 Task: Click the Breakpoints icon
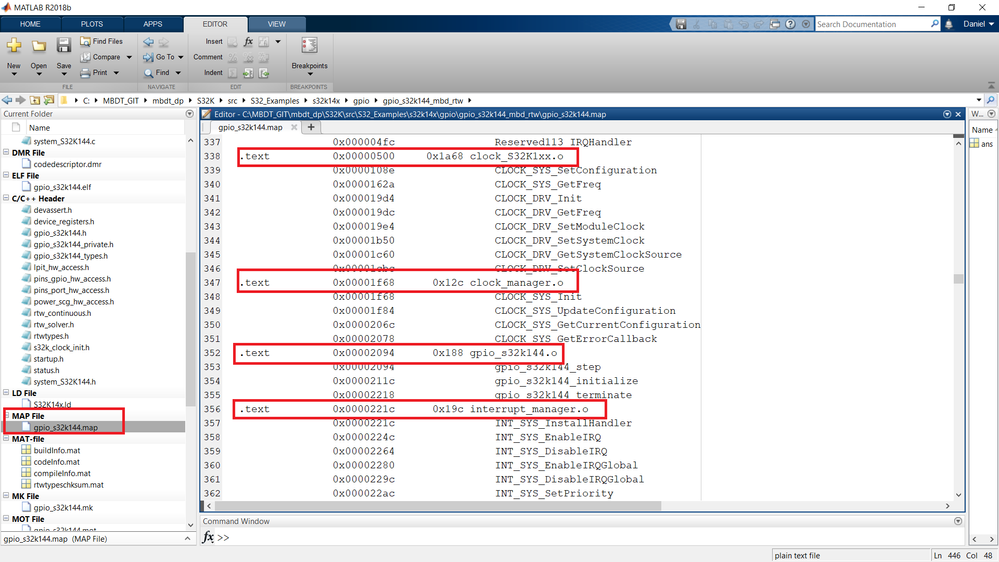[310, 45]
